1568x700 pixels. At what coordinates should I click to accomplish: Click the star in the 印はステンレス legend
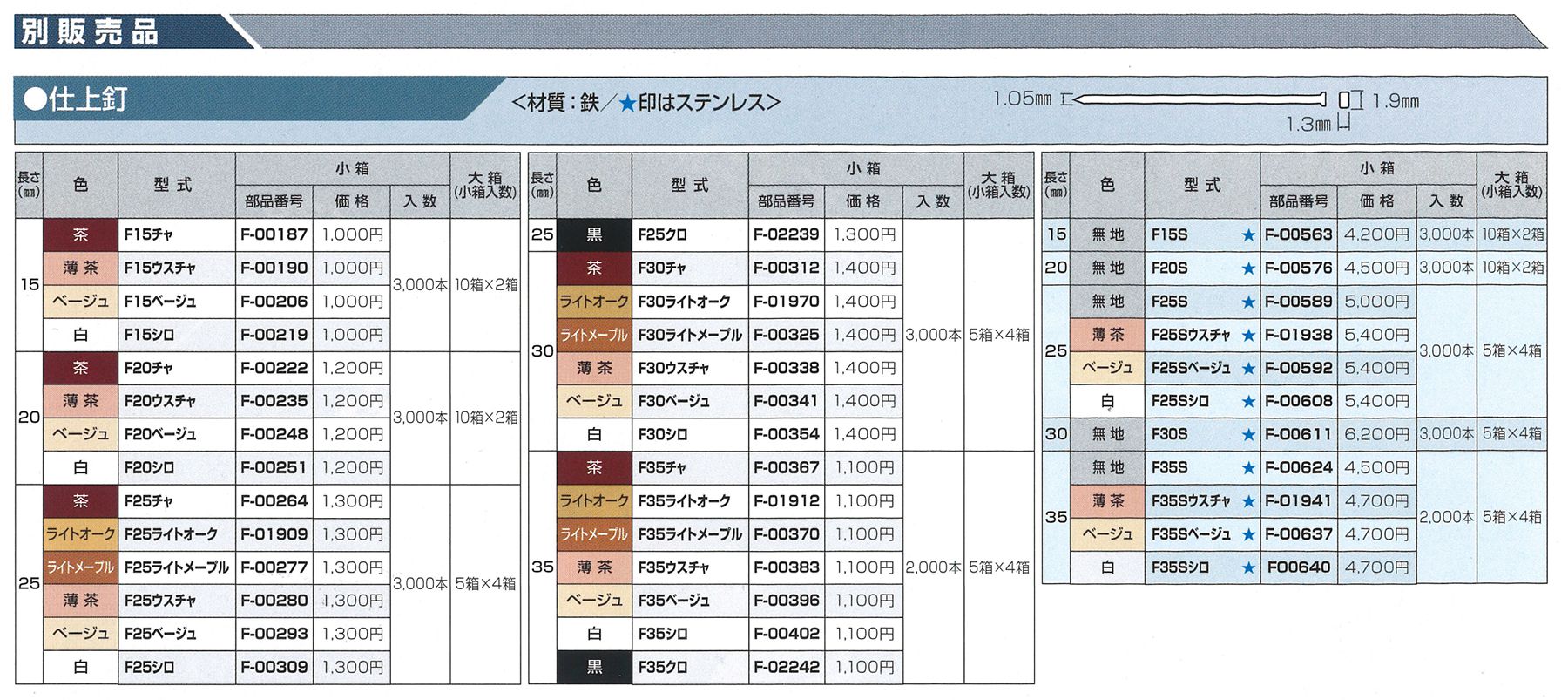(x=627, y=103)
